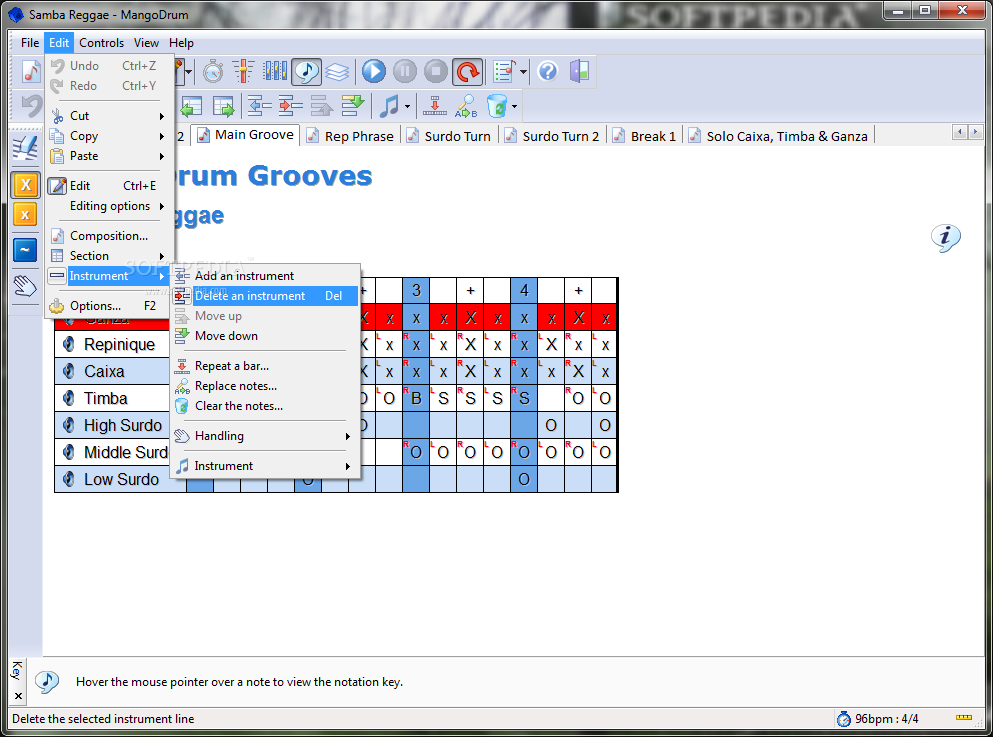Switch to the Surdo Turn 2 tab
Image resolution: width=993 pixels, height=737 pixels.
pos(552,136)
